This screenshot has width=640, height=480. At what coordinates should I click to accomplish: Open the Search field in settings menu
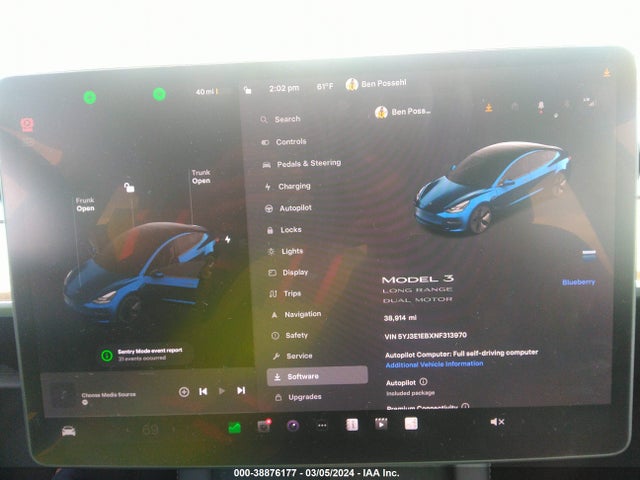point(282,119)
